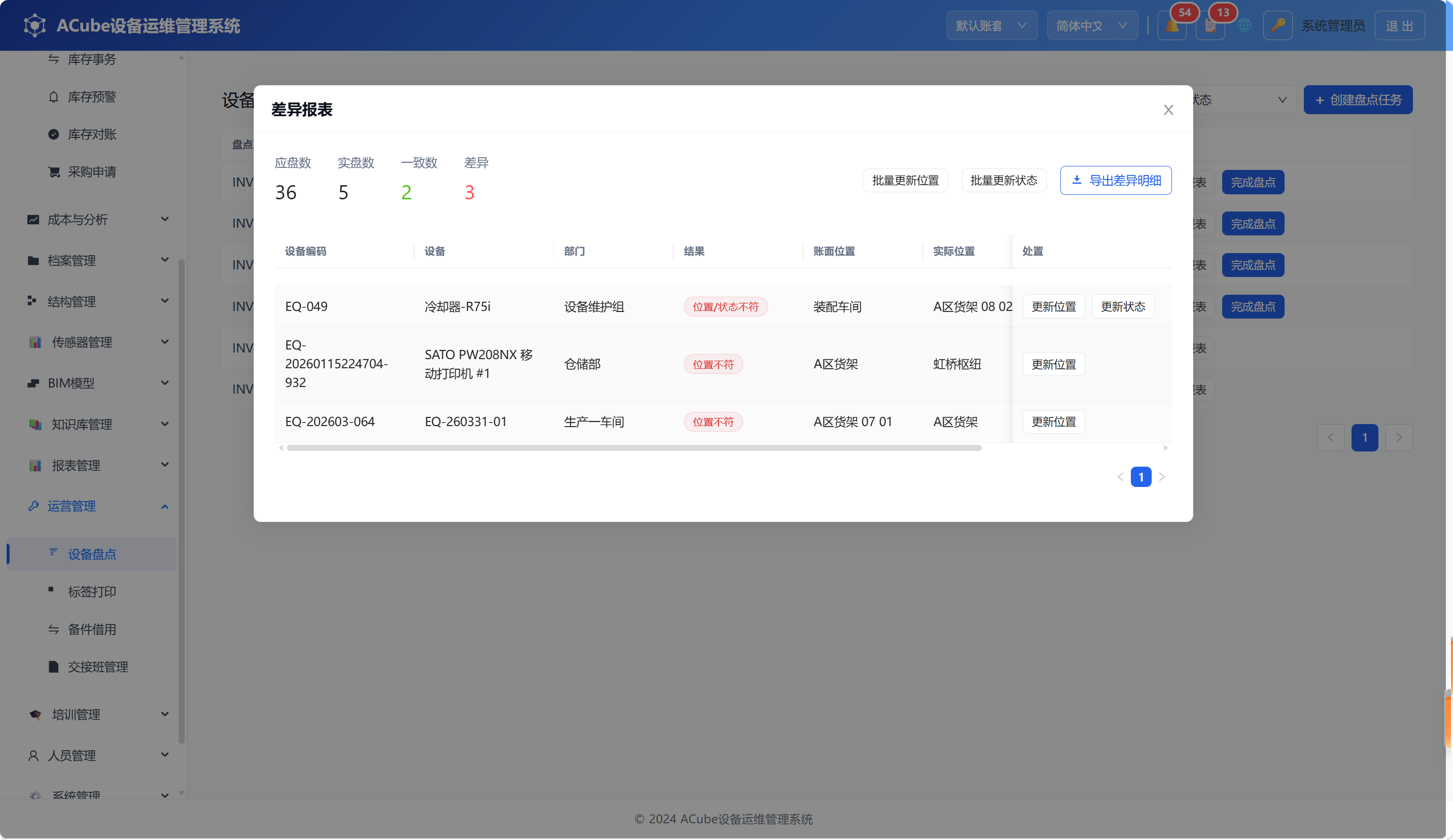
Task: Click 更新位置 for EQ-202603-064 row
Action: click(1053, 422)
